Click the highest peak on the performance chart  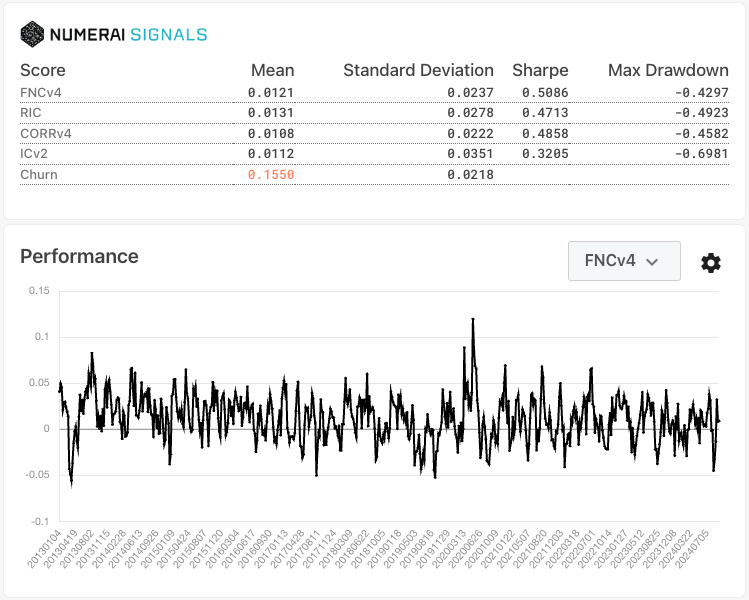click(472, 320)
